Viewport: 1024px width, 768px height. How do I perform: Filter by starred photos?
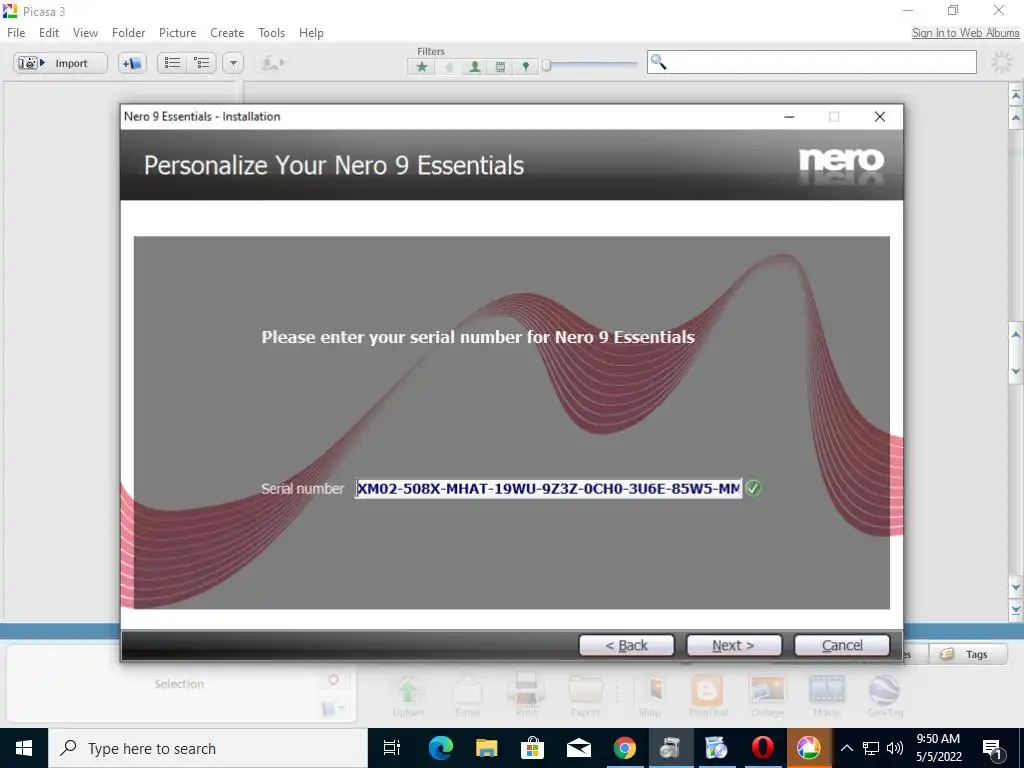click(422, 67)
